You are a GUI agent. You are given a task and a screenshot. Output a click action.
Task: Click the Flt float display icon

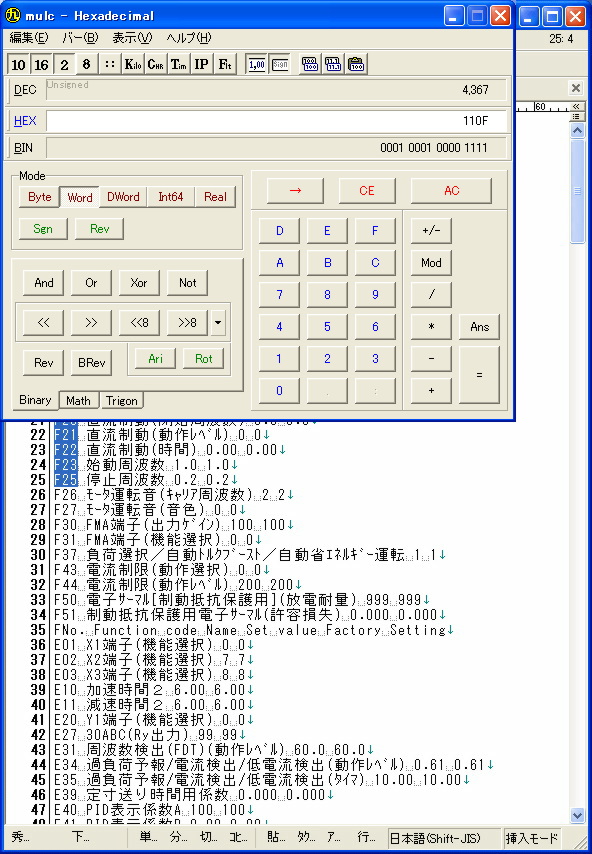tap(224, 64)
